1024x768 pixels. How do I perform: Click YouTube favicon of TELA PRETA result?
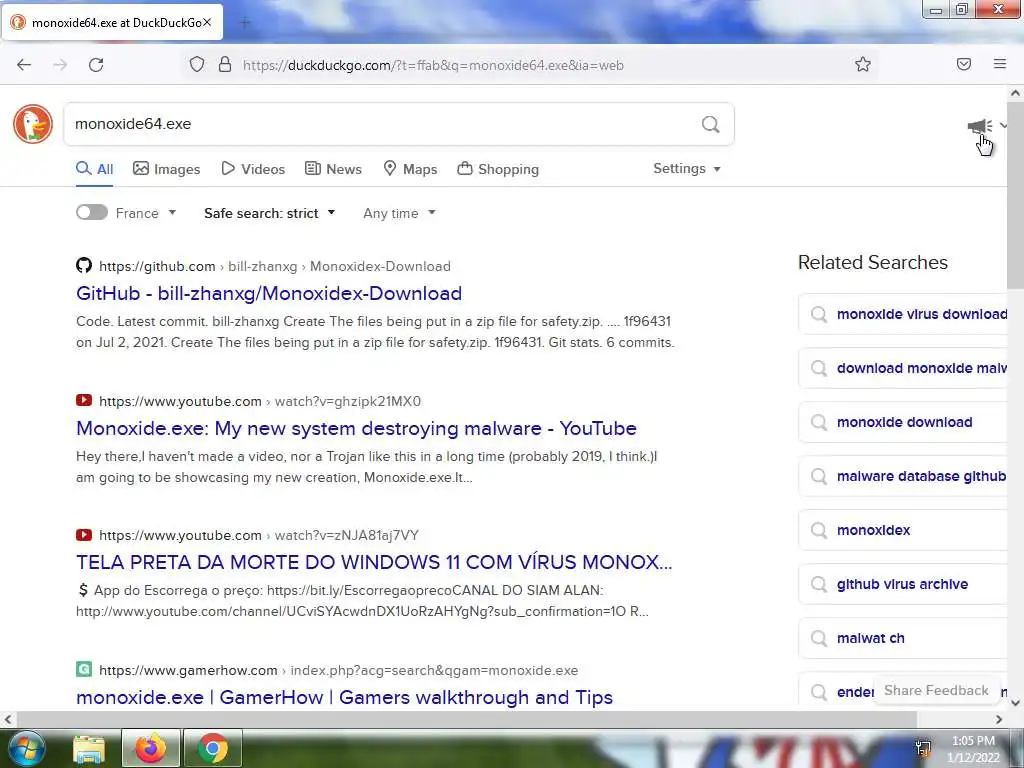(84, 535)
